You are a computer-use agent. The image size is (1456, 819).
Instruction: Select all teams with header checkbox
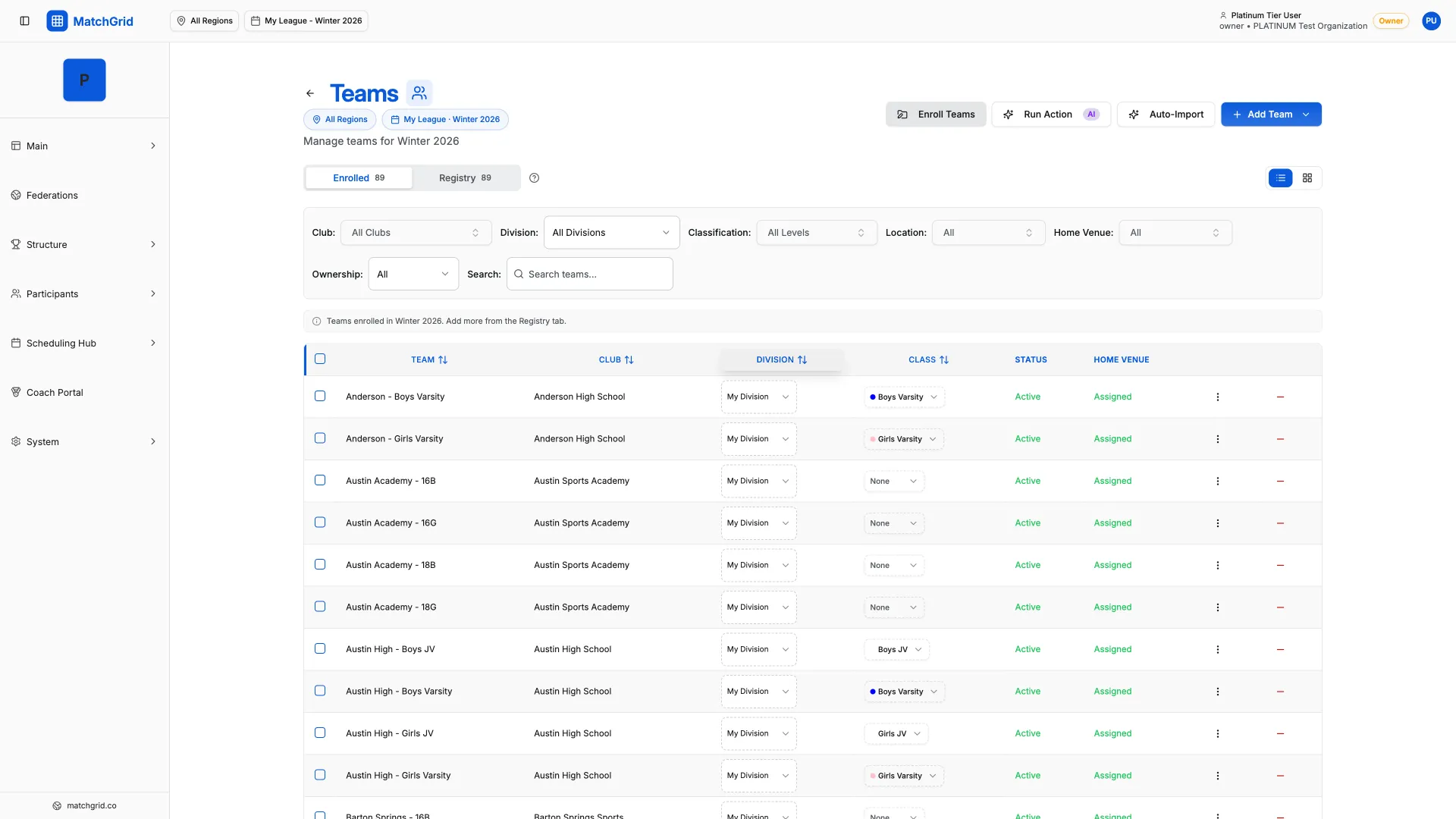click(320, 359)
